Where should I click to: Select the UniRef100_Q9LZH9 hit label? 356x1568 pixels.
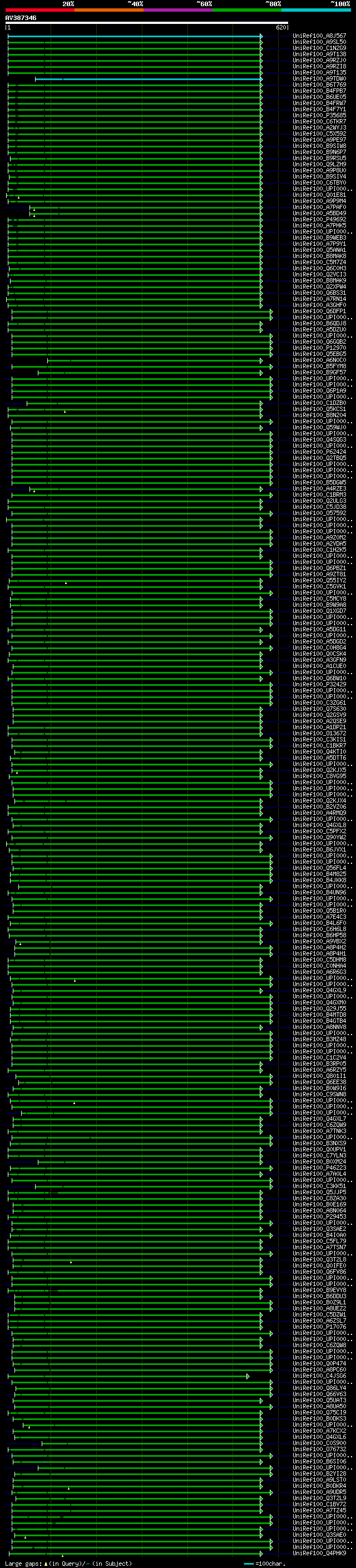point(319,164)
